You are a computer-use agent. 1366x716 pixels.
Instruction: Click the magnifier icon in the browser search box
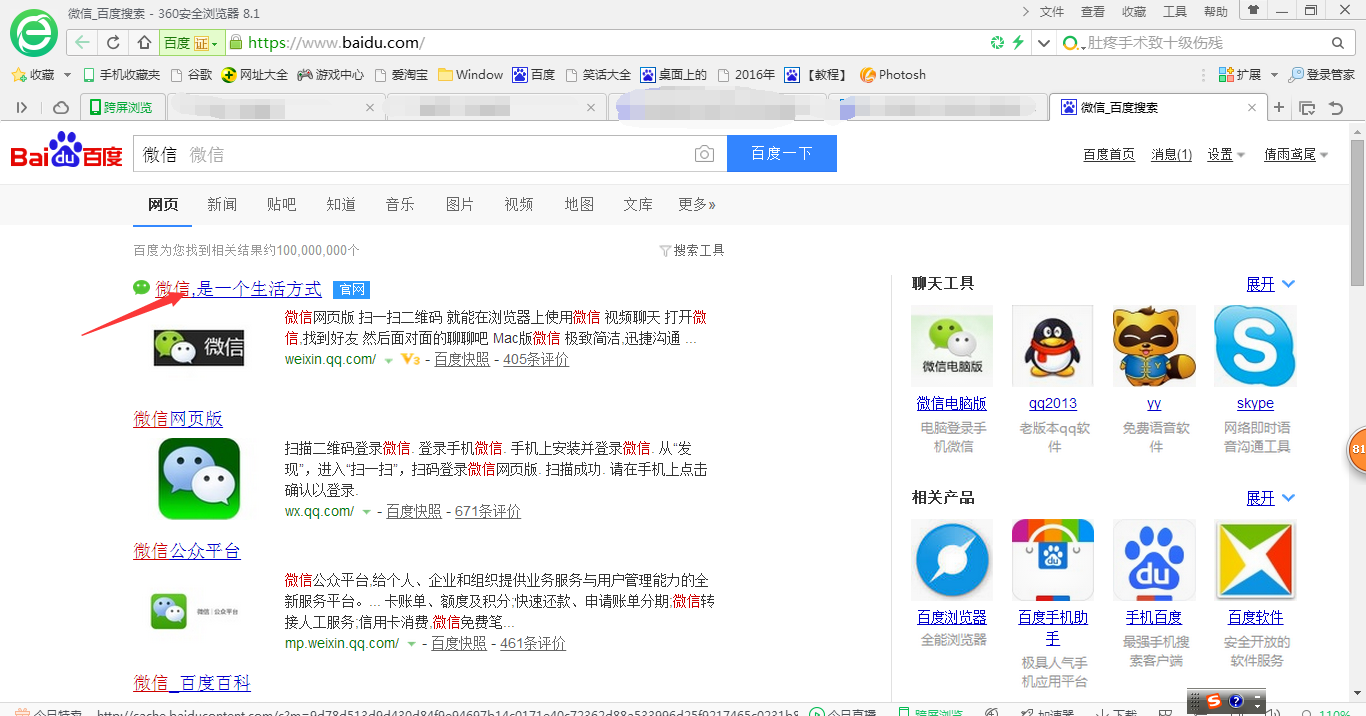[x=1338, y=43]
